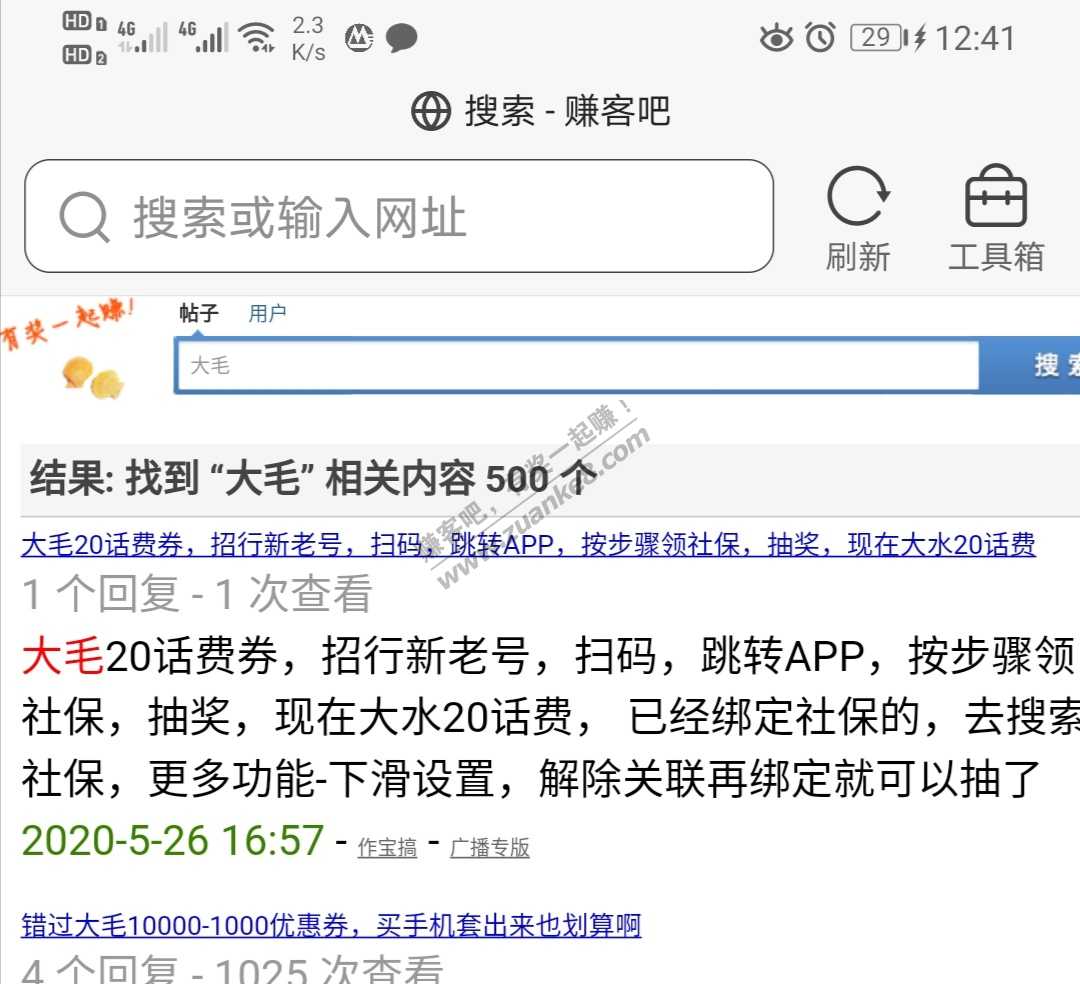Open the 错过大毛10000-1000优惠券 post link

pyautogui.click(x=331, y=925)
